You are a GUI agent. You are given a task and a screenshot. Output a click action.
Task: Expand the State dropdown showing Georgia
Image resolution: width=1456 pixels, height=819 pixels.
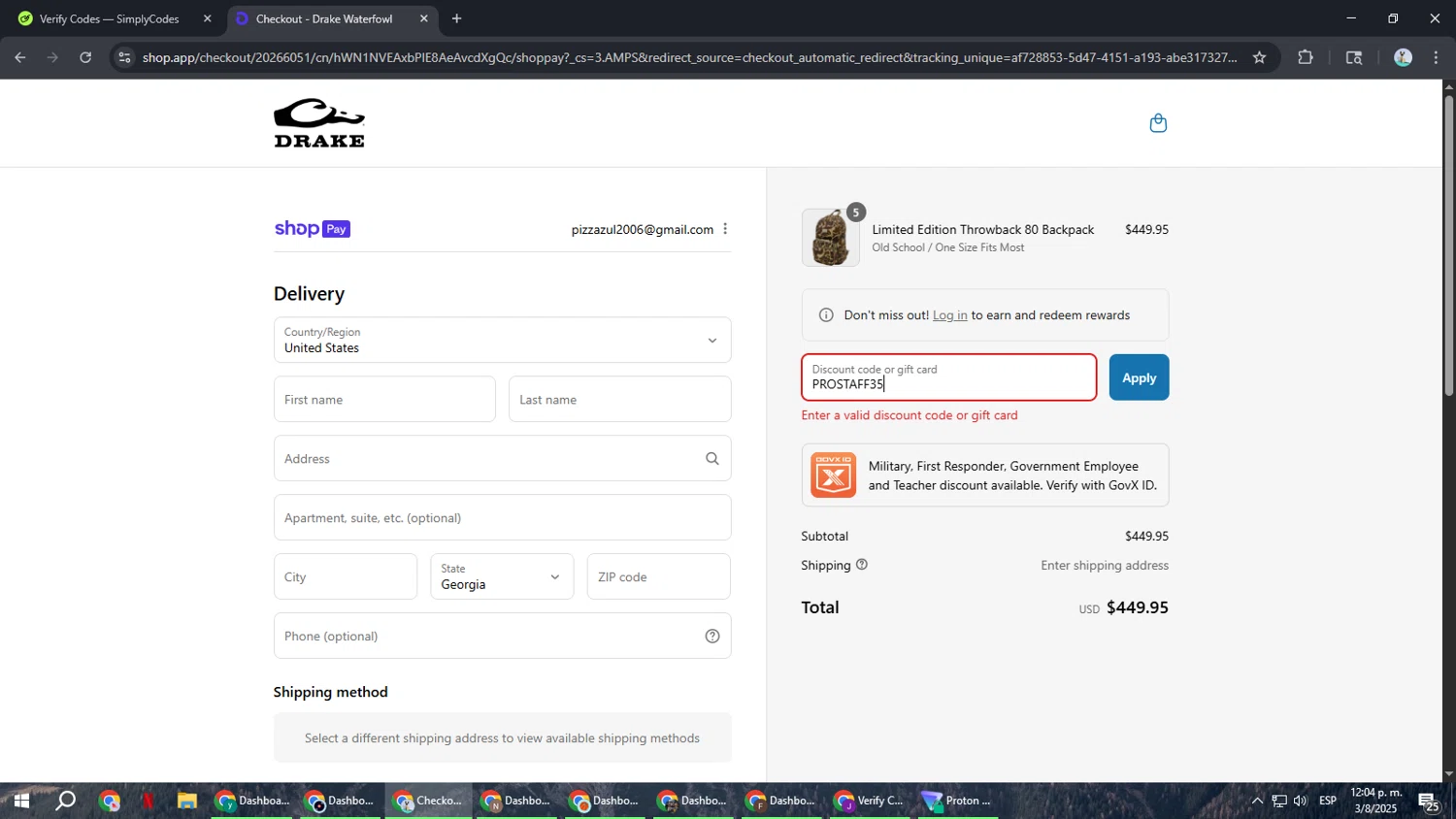pyautogui.click(x=502, y=576)
